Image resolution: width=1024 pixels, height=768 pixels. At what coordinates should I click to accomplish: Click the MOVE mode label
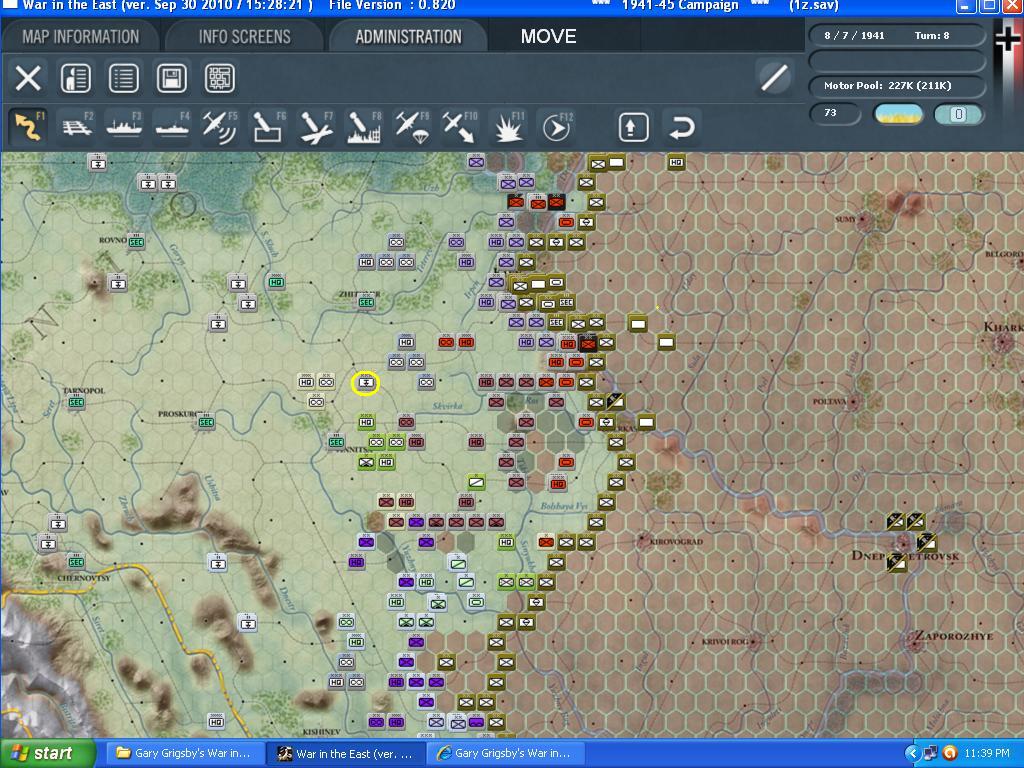(x=549, y=37)
